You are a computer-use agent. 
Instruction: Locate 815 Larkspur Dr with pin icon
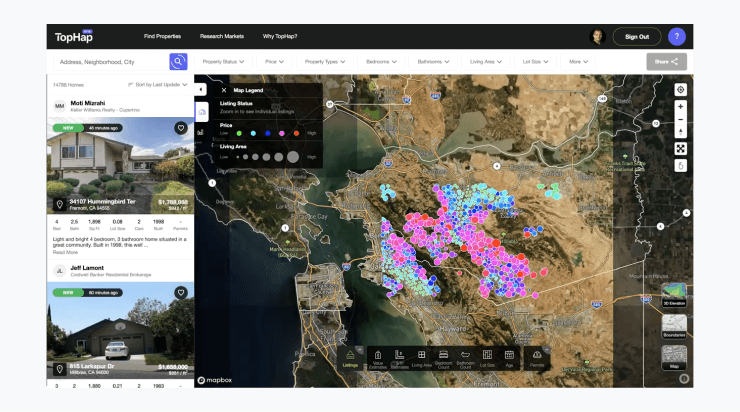[x=59, y=369]
